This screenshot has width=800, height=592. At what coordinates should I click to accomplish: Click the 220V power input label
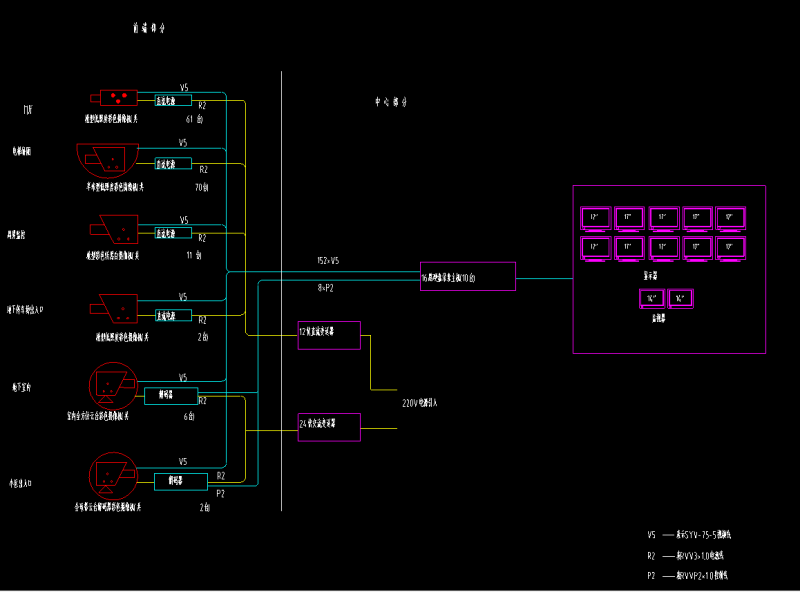tap(419, 403)
